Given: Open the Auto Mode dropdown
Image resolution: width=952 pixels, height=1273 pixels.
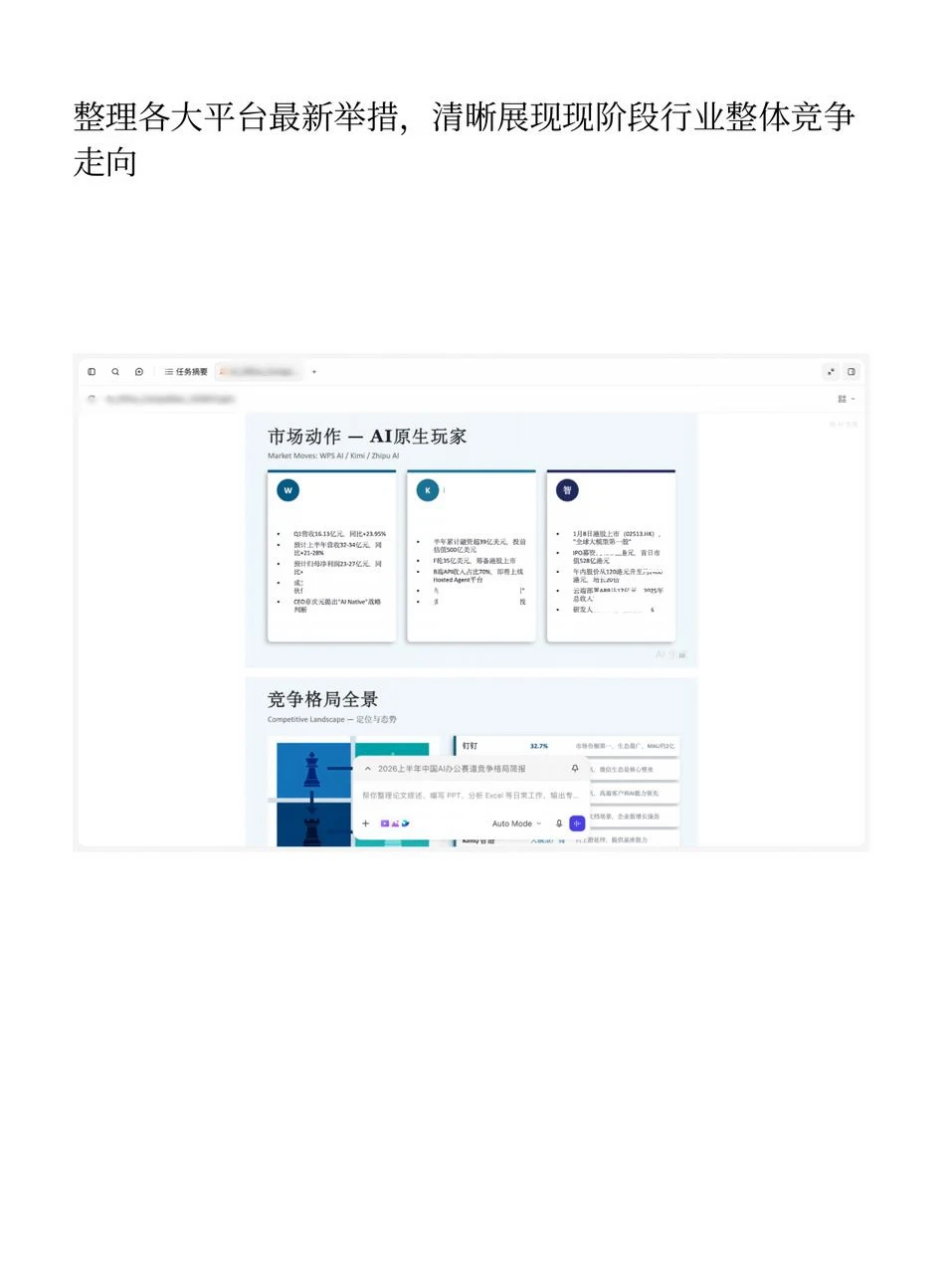Looking at the screenshot, I should (517, 823).
